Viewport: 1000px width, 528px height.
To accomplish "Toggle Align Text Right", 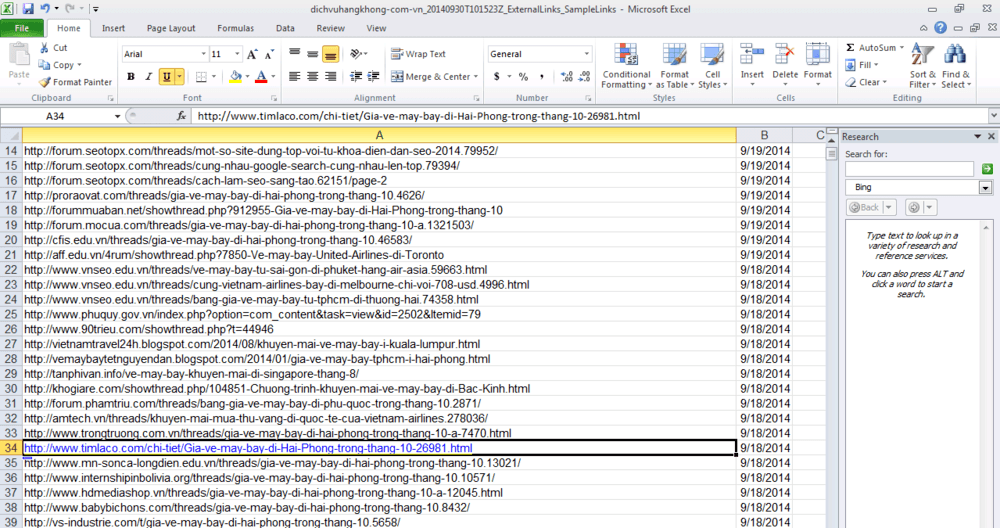I will tap(330, 77).
